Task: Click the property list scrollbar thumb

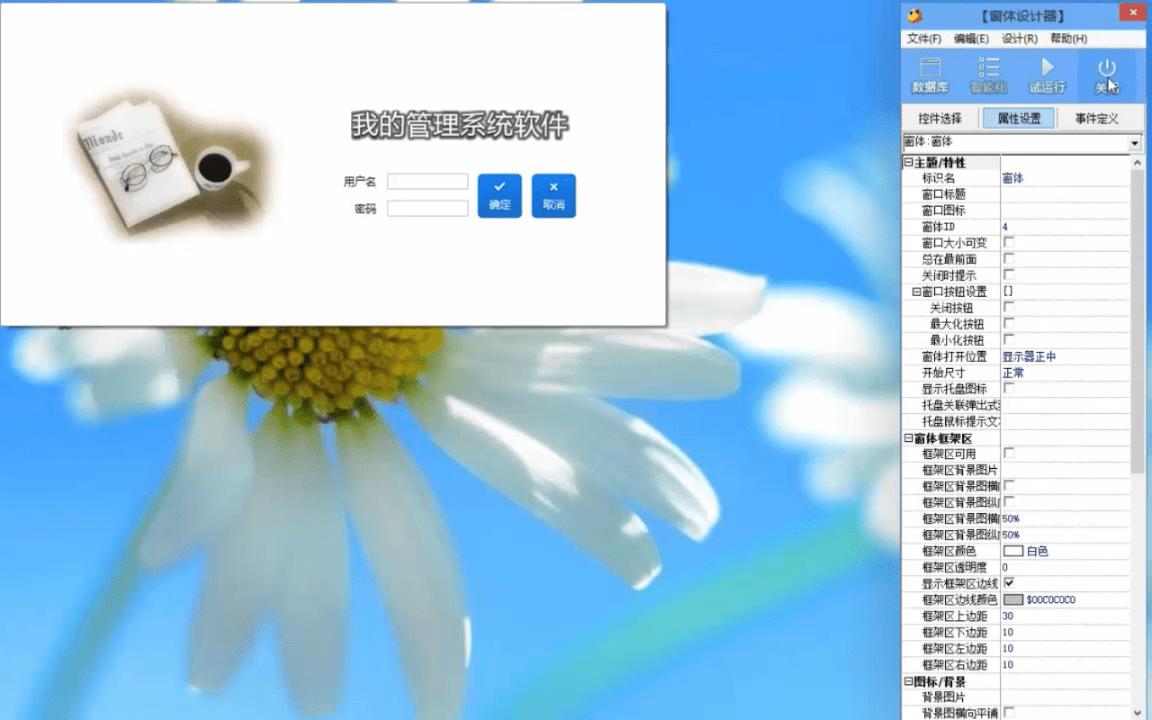Action: pyautogui.click(x=1137, y=321)
